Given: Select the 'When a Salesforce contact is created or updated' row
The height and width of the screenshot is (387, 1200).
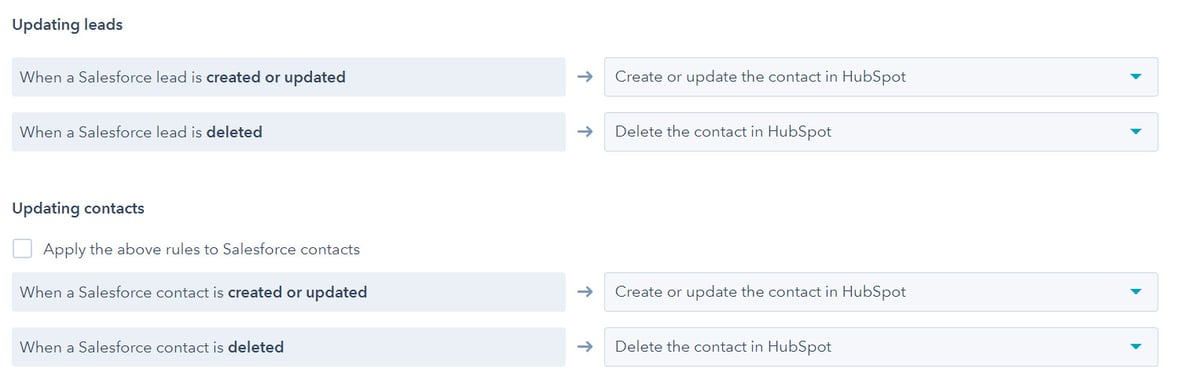Looking at the screenshot, I should pyautogui.click(x=288, y=292).
